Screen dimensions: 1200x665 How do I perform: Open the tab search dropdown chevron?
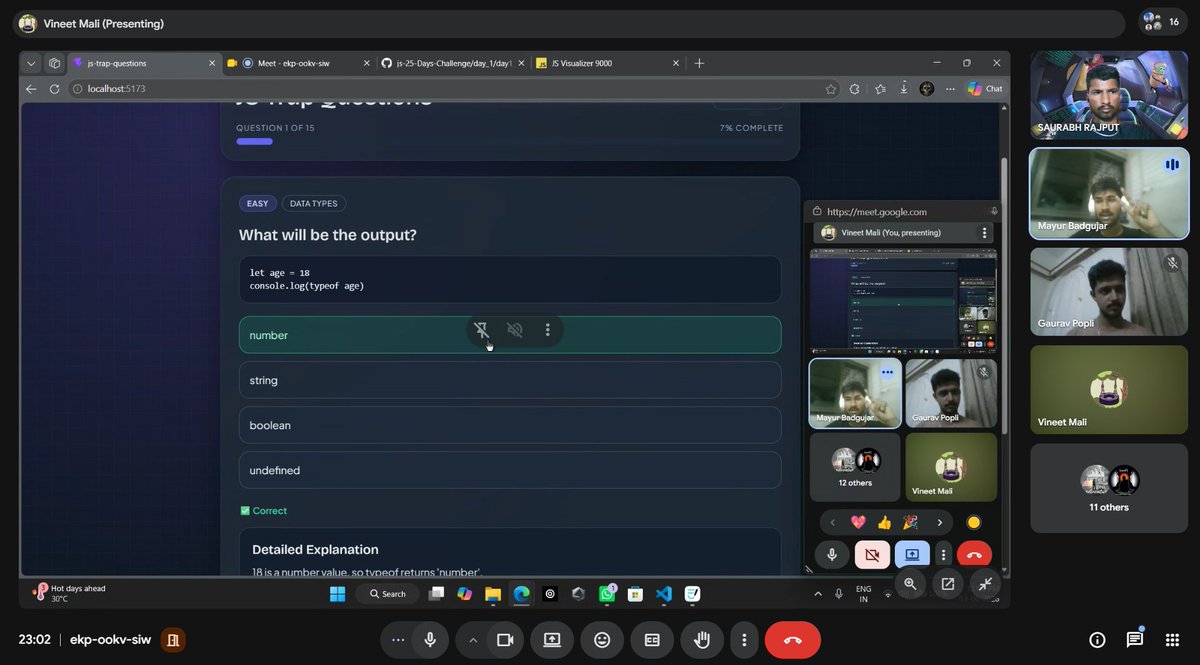pos(31,63)
